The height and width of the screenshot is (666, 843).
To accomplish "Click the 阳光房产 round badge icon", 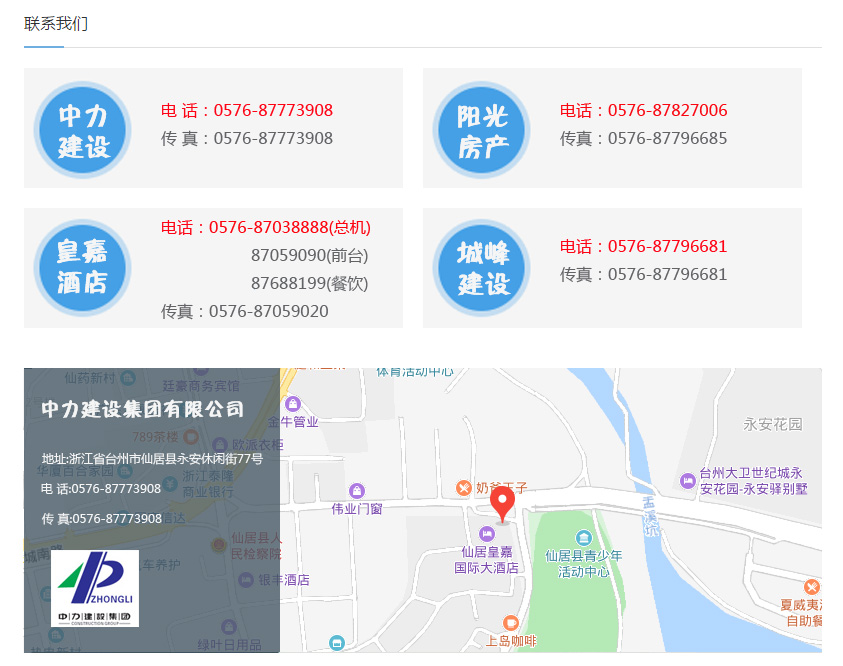I will [x=481, y=129].
